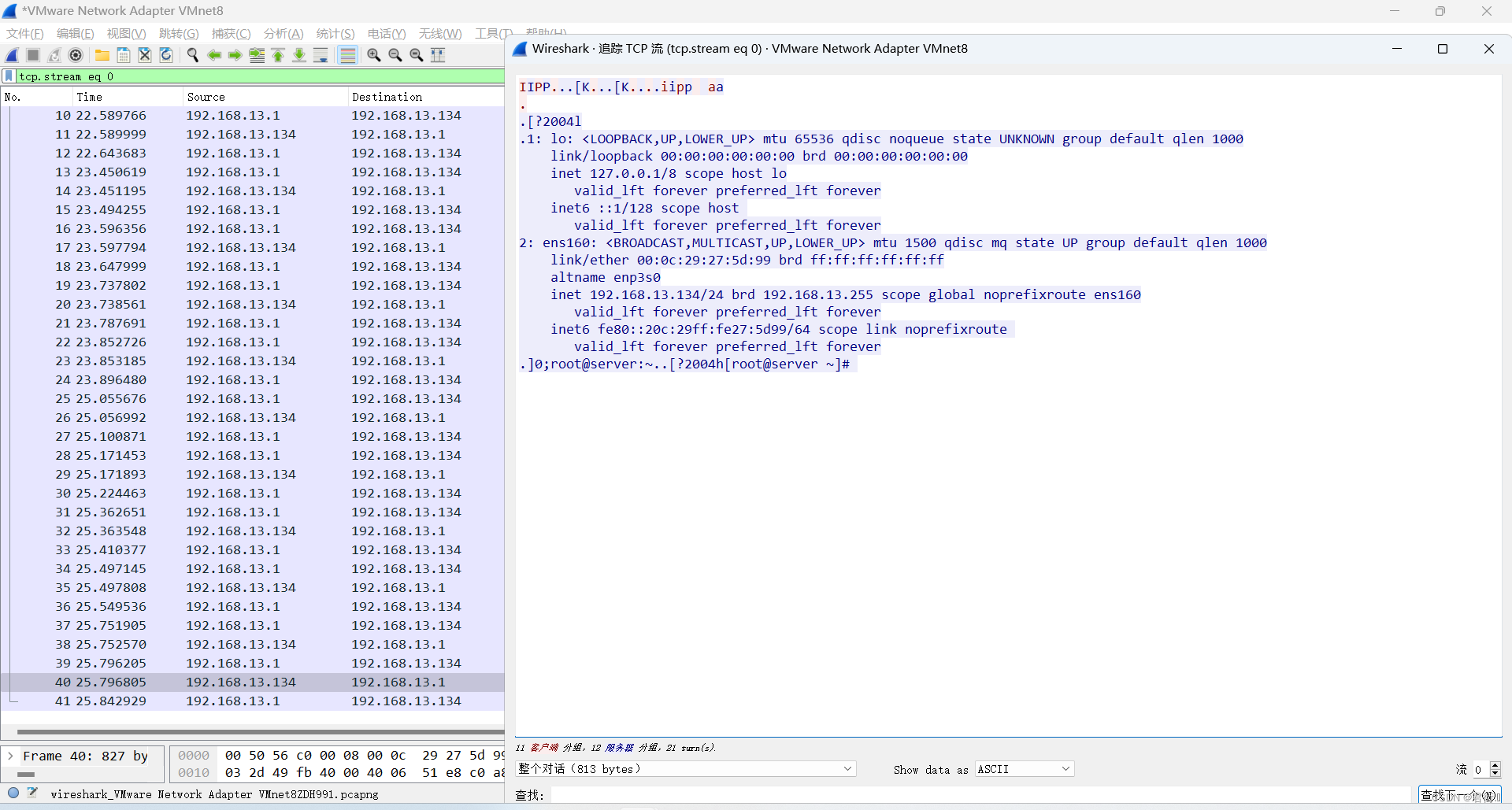This screenshot has width=1512, height=810.
Task: Open the 电话(Y) menu
Action: point(387,34)
